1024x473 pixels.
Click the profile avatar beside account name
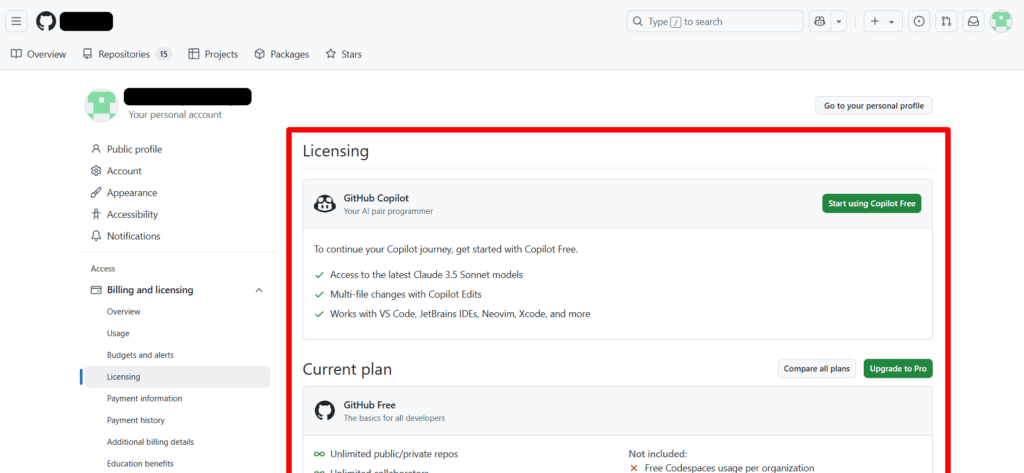pos(101,105)
